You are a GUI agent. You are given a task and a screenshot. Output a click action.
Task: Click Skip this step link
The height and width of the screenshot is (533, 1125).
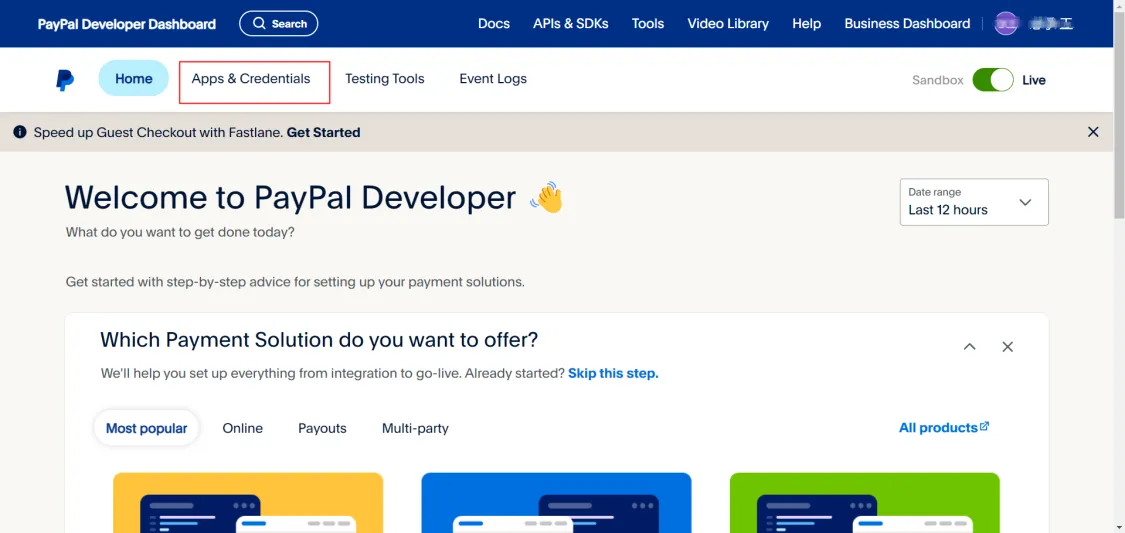coord(613,374)
